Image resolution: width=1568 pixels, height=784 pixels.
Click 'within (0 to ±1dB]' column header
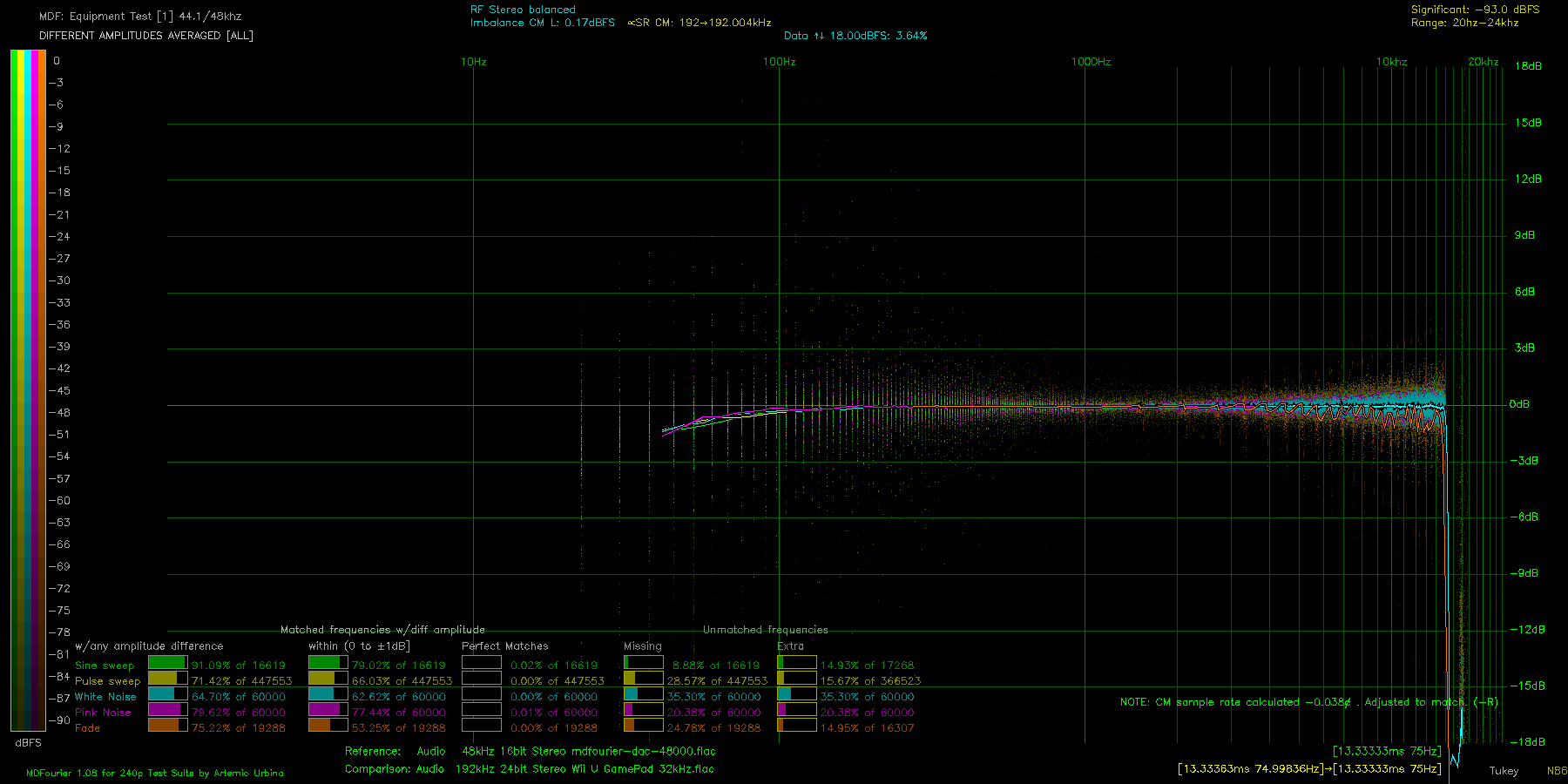point(359,646)
